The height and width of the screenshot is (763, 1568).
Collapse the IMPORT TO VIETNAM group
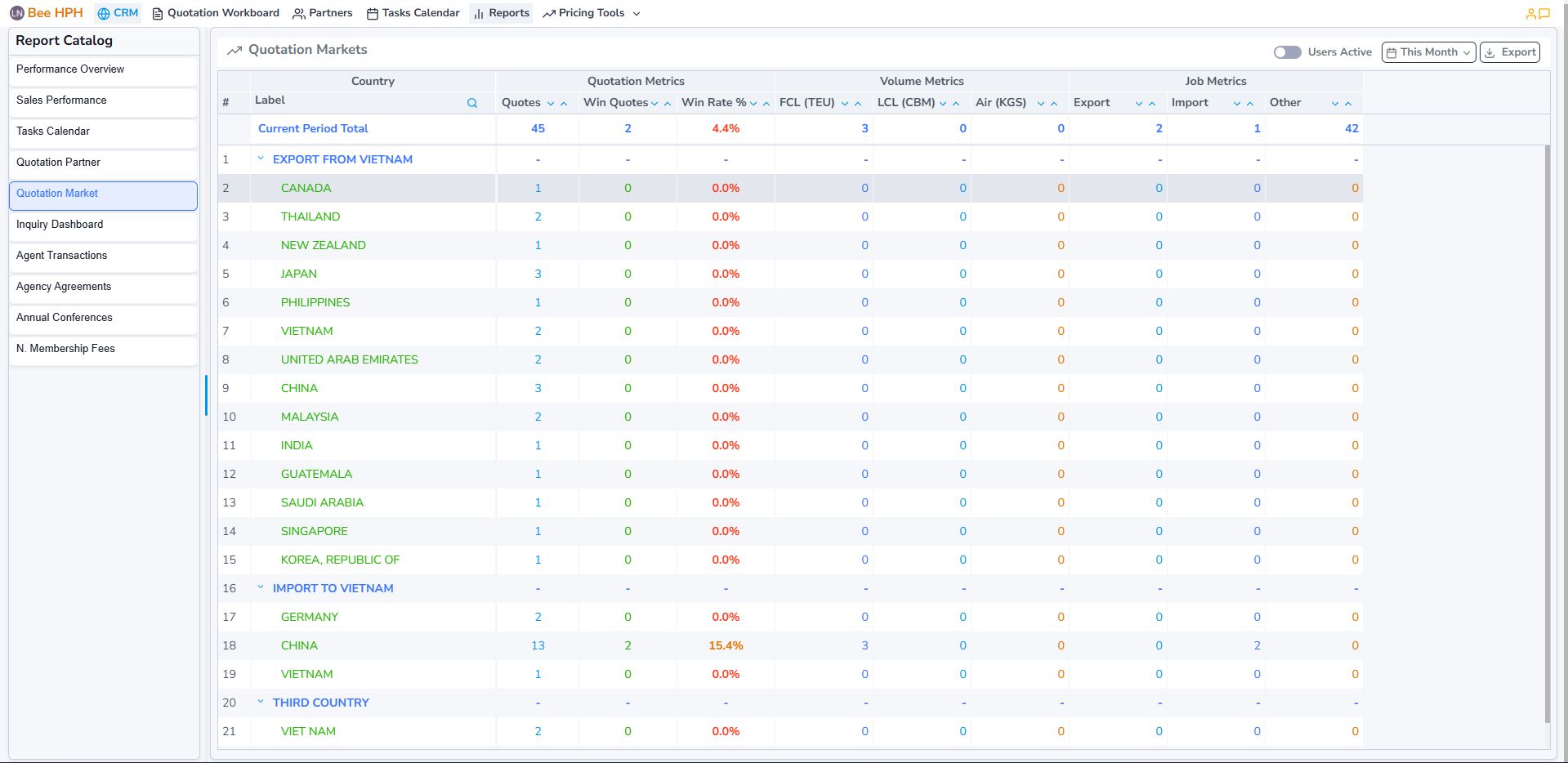pyautogui.click(x=261, y=587)
